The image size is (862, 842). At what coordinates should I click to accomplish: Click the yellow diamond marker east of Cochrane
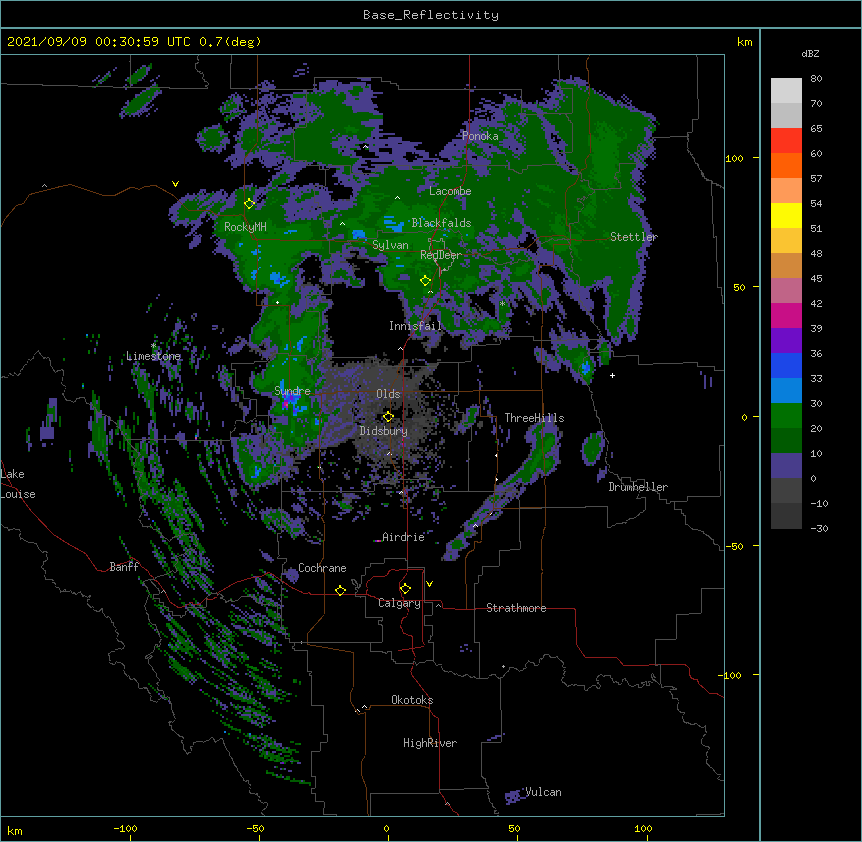[340, 590]
